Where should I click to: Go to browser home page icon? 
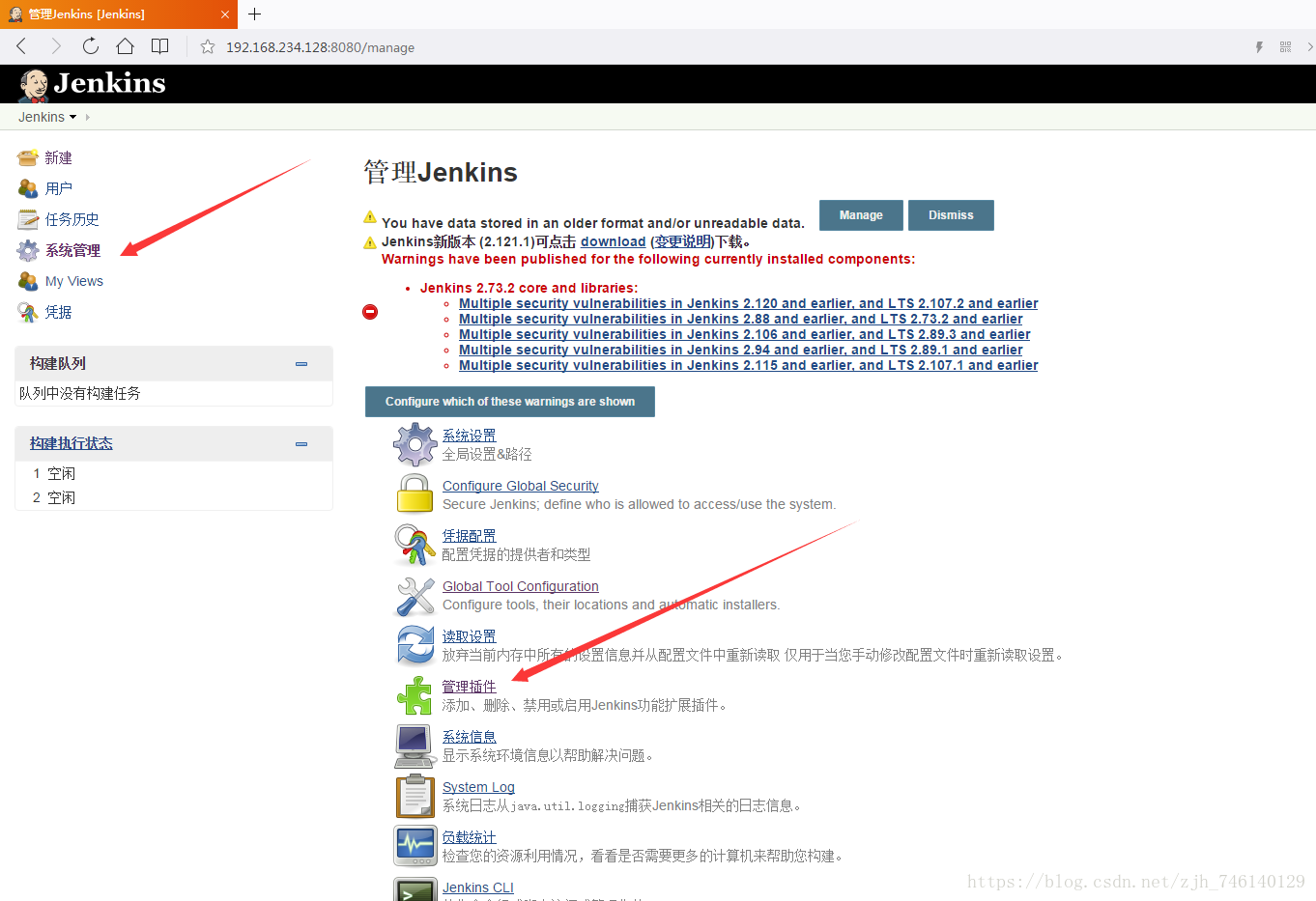pos(125,46)
